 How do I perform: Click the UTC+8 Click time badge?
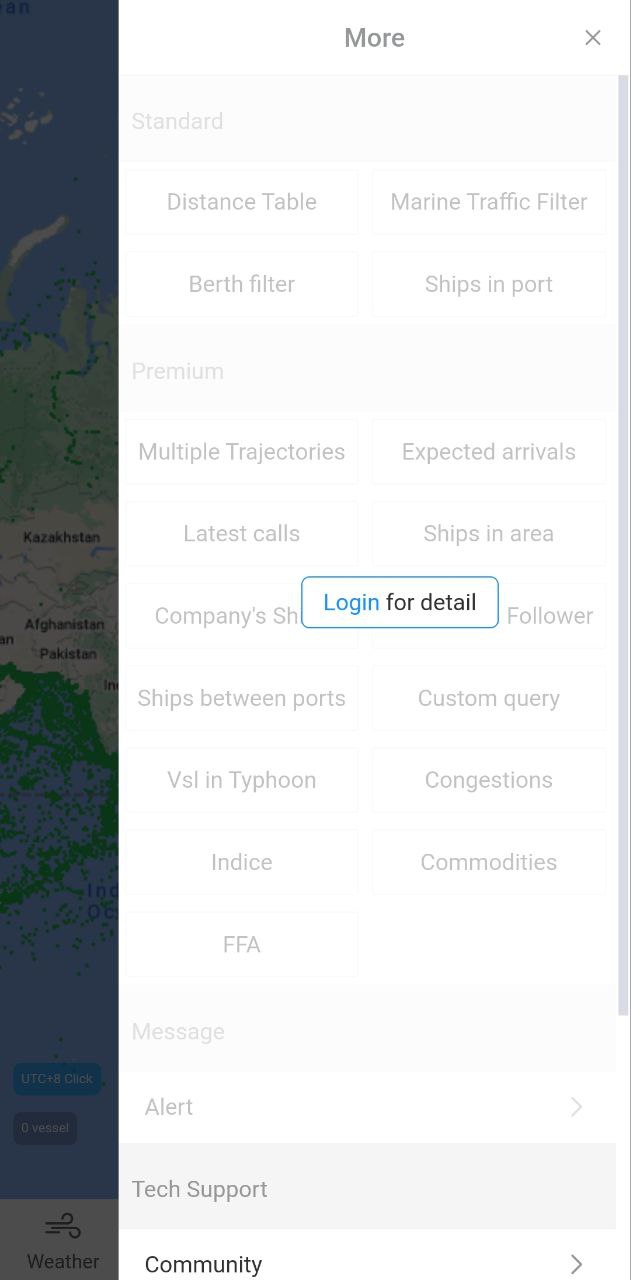click(57, 1079)
